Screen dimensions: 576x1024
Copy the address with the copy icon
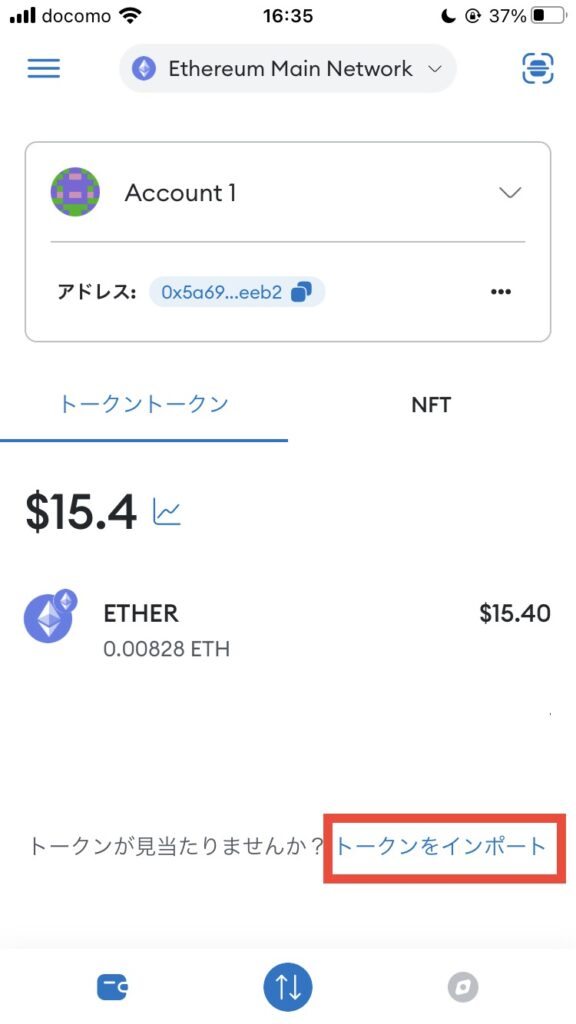coord(301,292)
